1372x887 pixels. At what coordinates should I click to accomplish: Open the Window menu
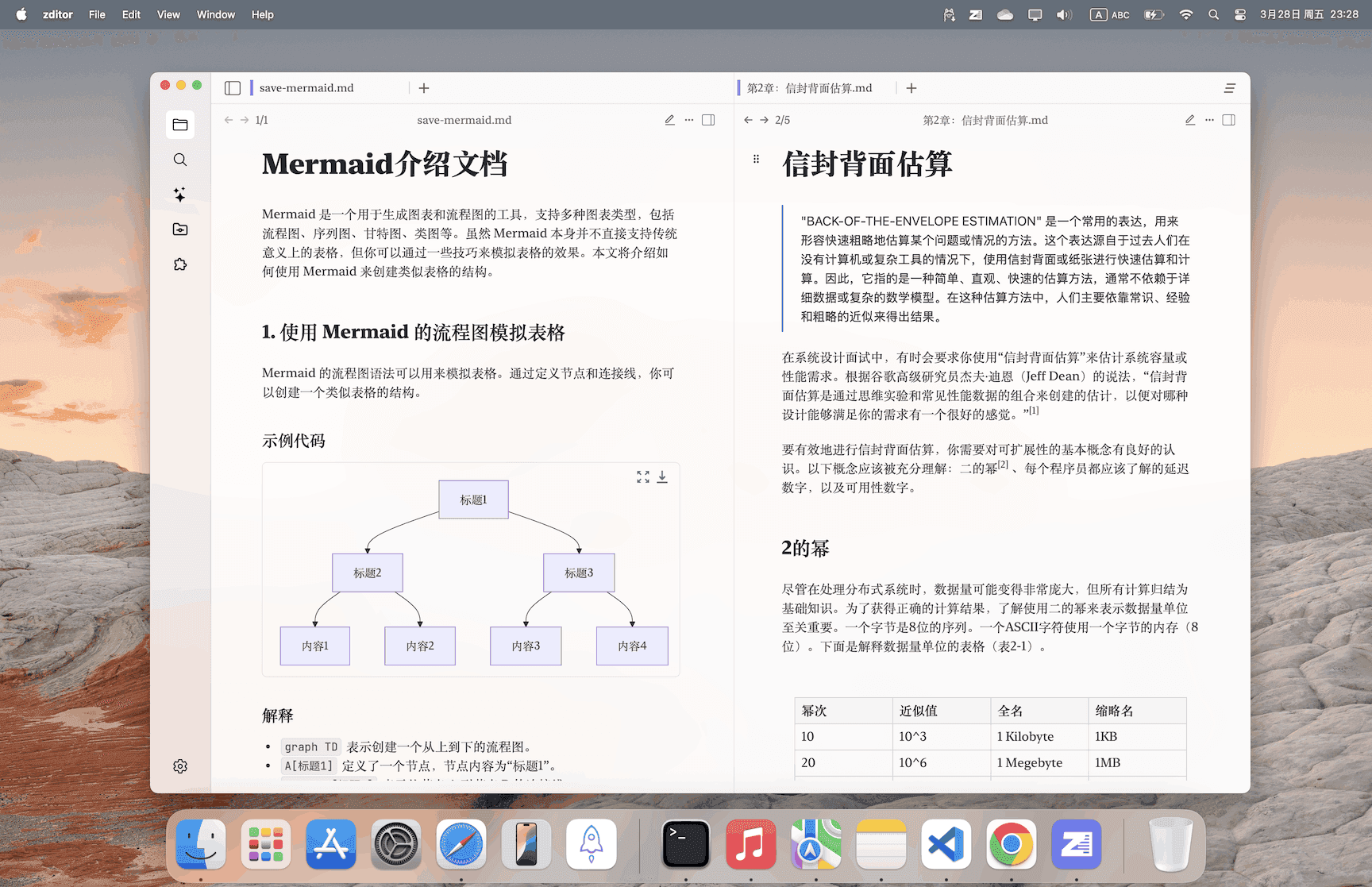216,14
